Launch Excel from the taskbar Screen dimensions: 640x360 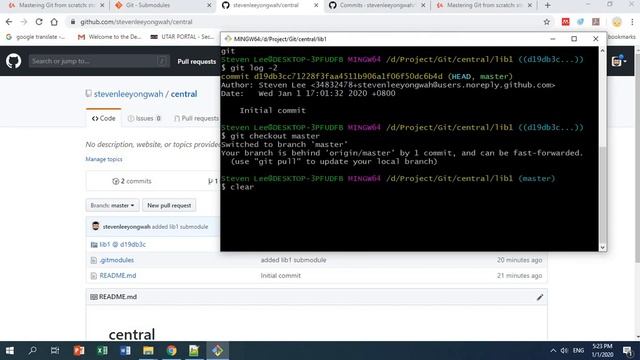(102, 351)
